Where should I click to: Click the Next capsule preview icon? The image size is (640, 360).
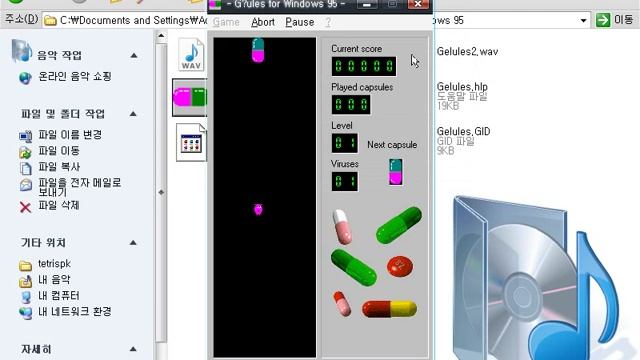pos(396,172)
